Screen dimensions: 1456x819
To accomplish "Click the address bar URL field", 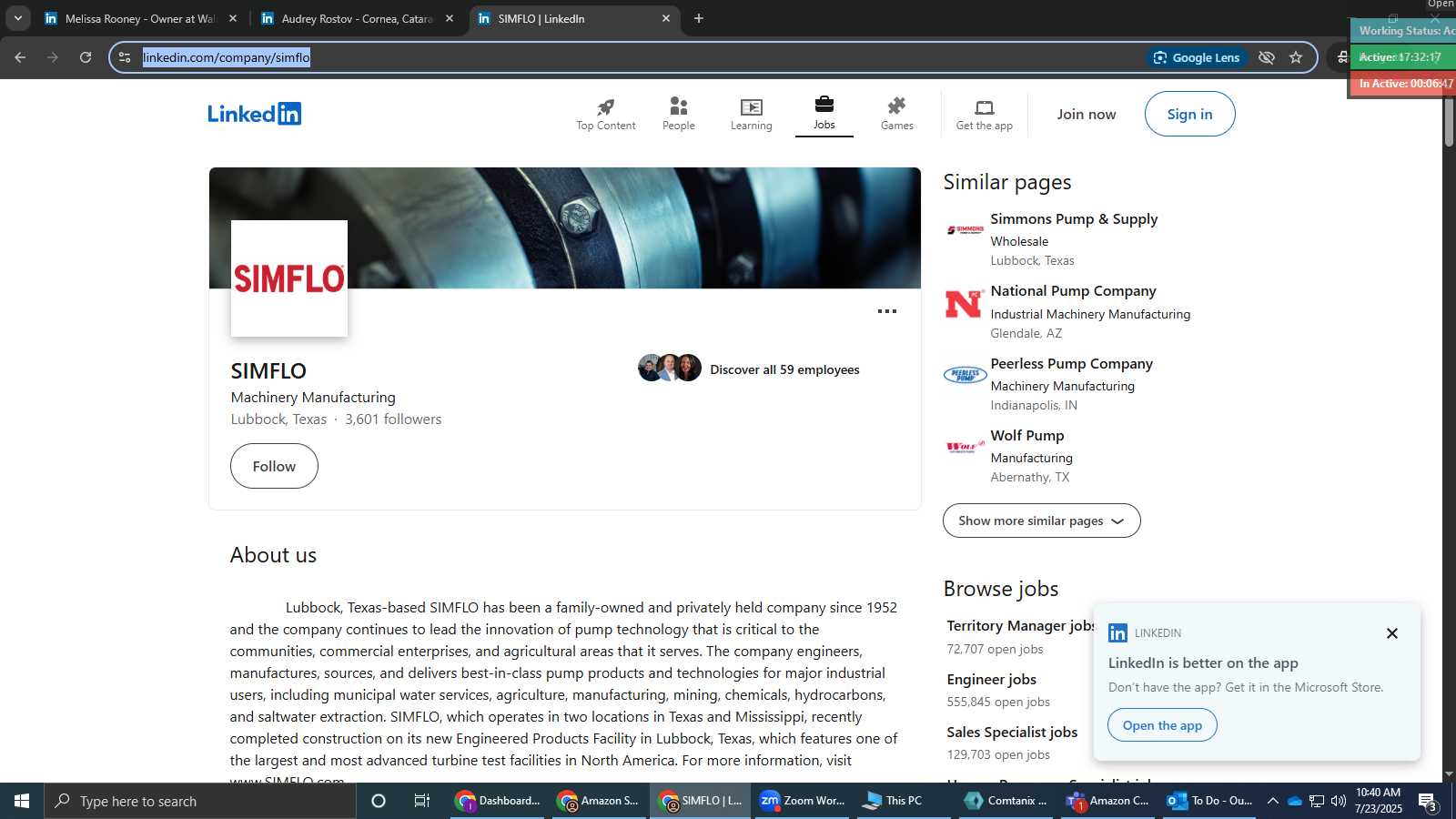I will pos(637,57).
